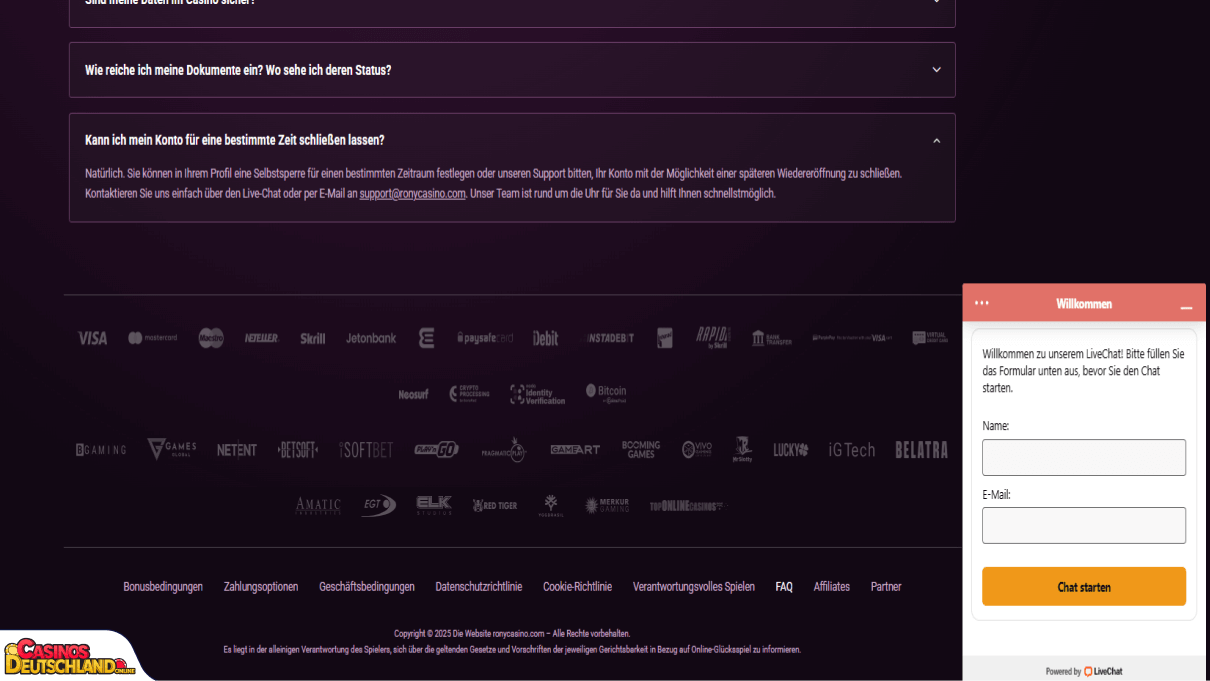
Task: Click the Play'n GO provider logo
Action: (x=437, y=450)
